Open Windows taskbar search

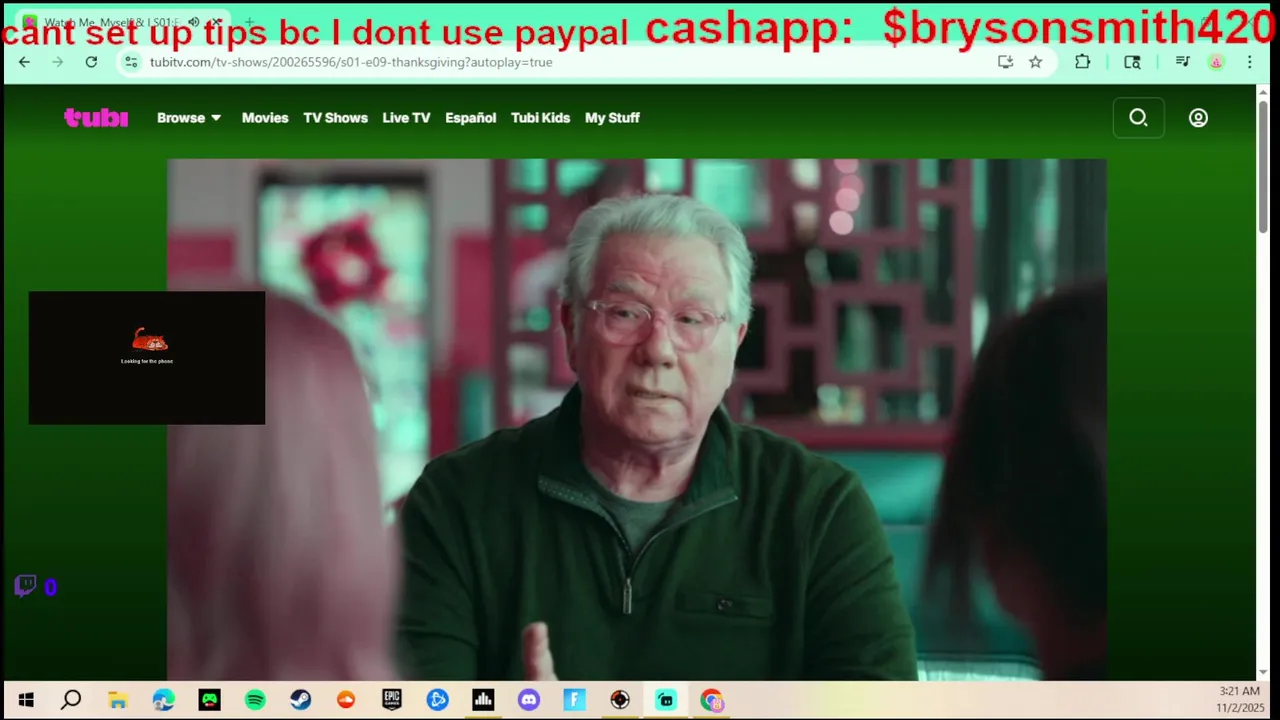pos(71,700)
